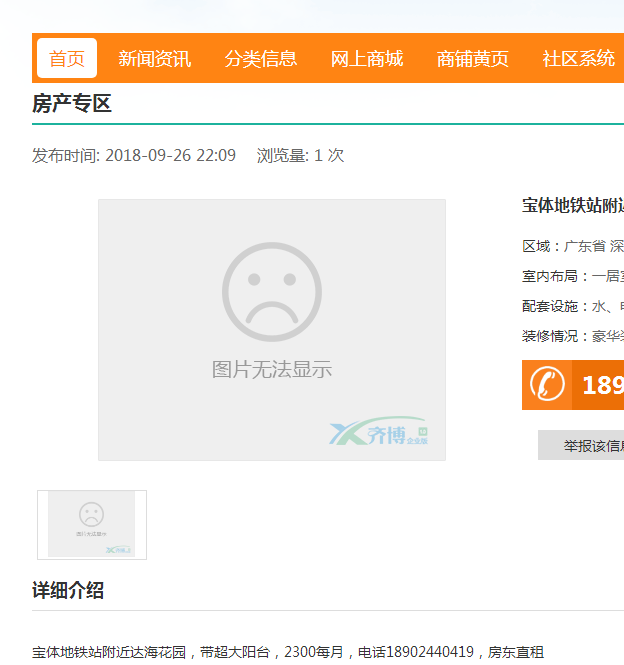Click the sad face icon in main image
This screenshot has height=665, width=624.
[x=272, y=291]
